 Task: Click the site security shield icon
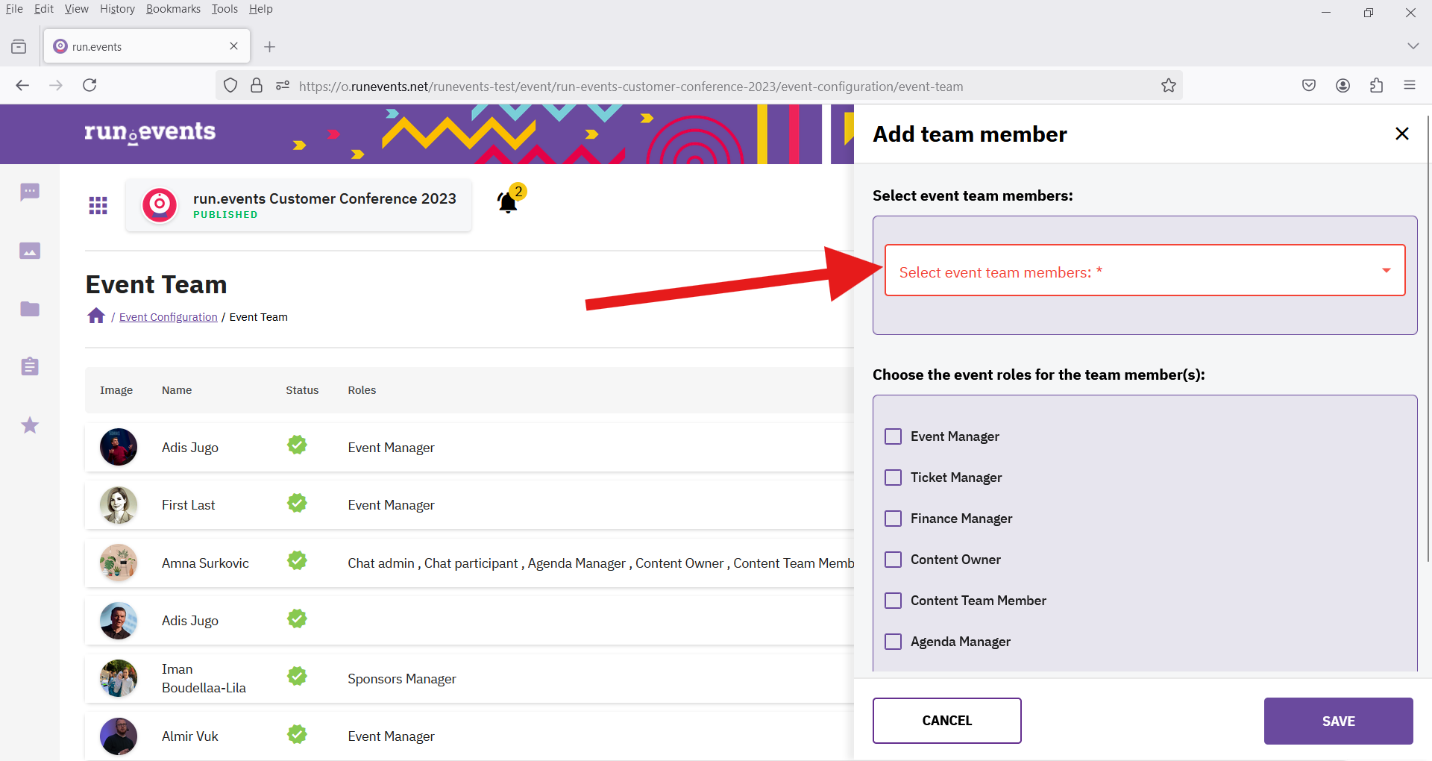[x=231, y=86]
